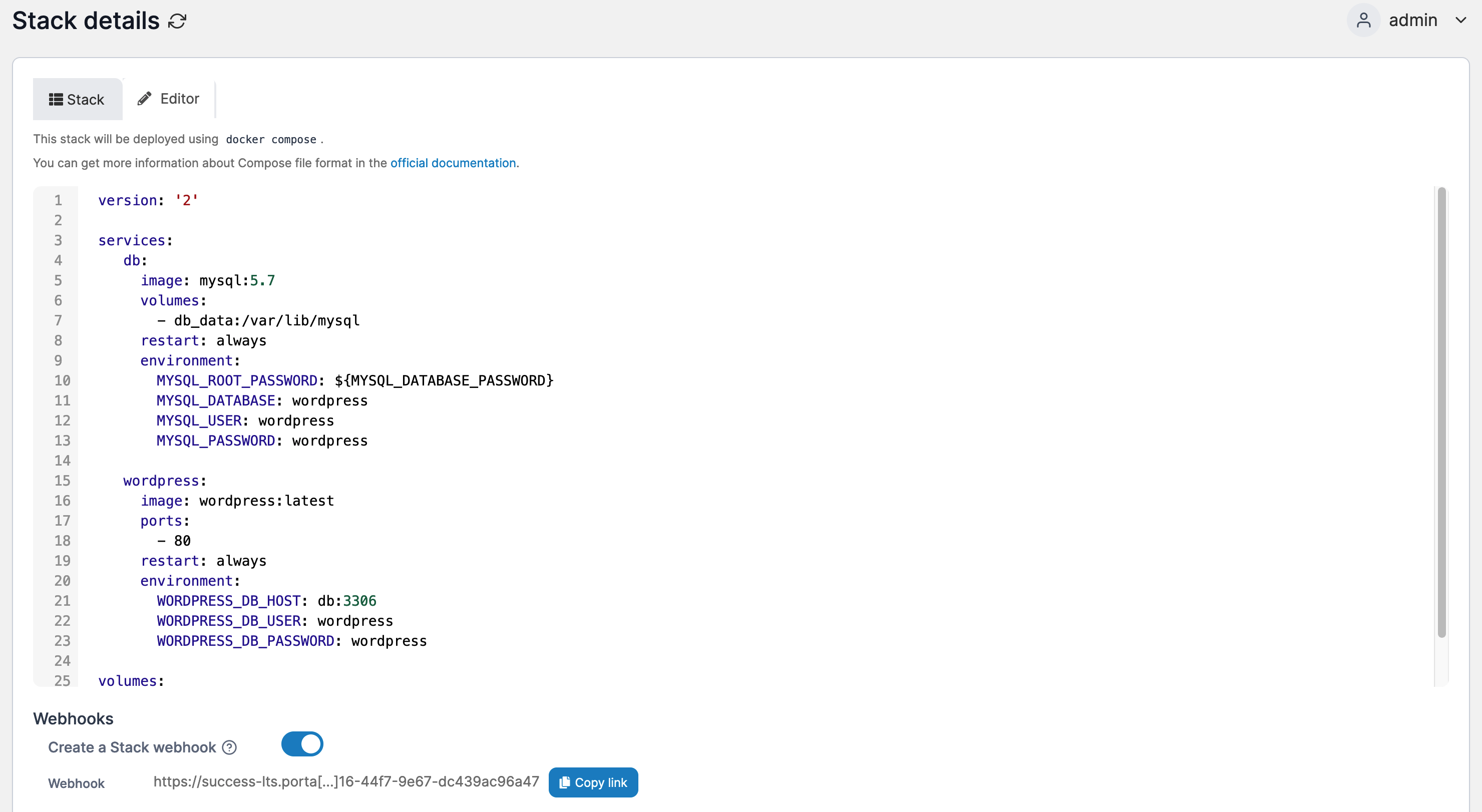Click the 'docker compose' code text

point(271,139)
